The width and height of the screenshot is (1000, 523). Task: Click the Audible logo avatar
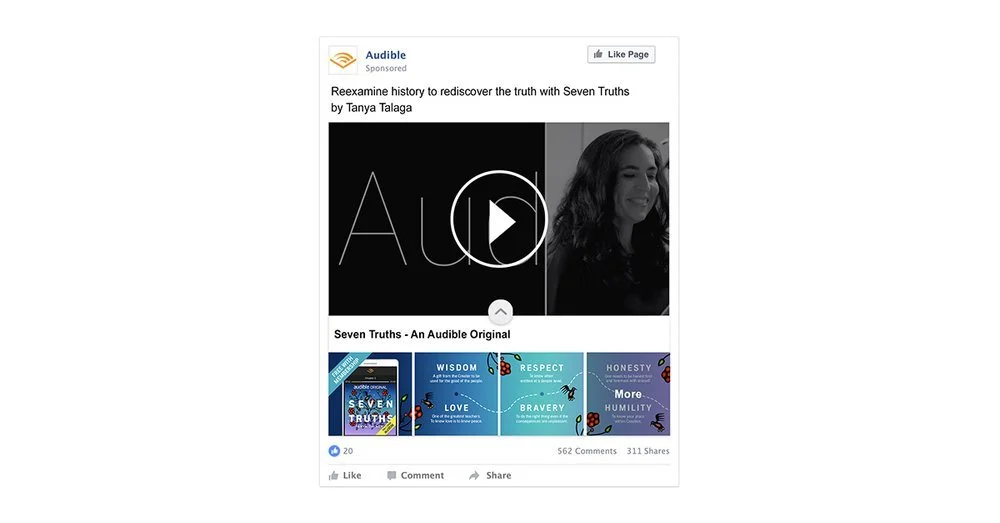coord(343,61)
